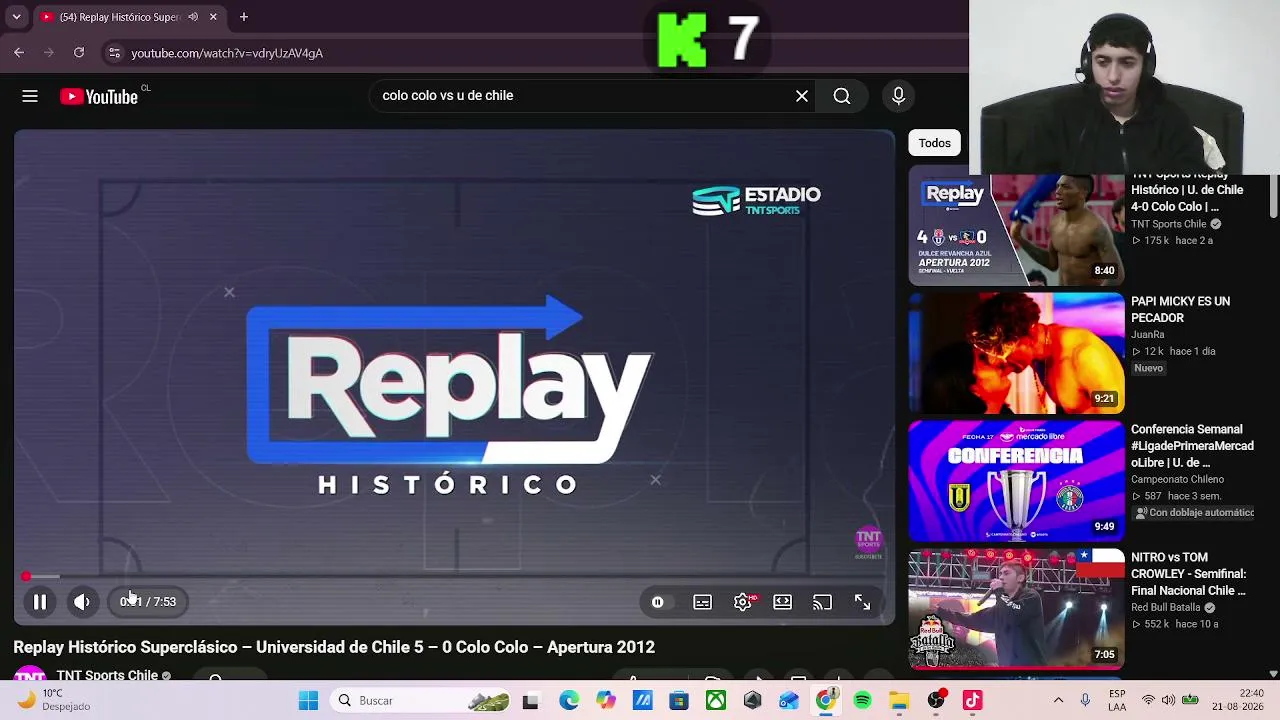The width and height of the screenshot is (1280, 720).
Task: Open the YouTube guide hamburger menu
Action: pyautogui.click(x=30, y=96)
